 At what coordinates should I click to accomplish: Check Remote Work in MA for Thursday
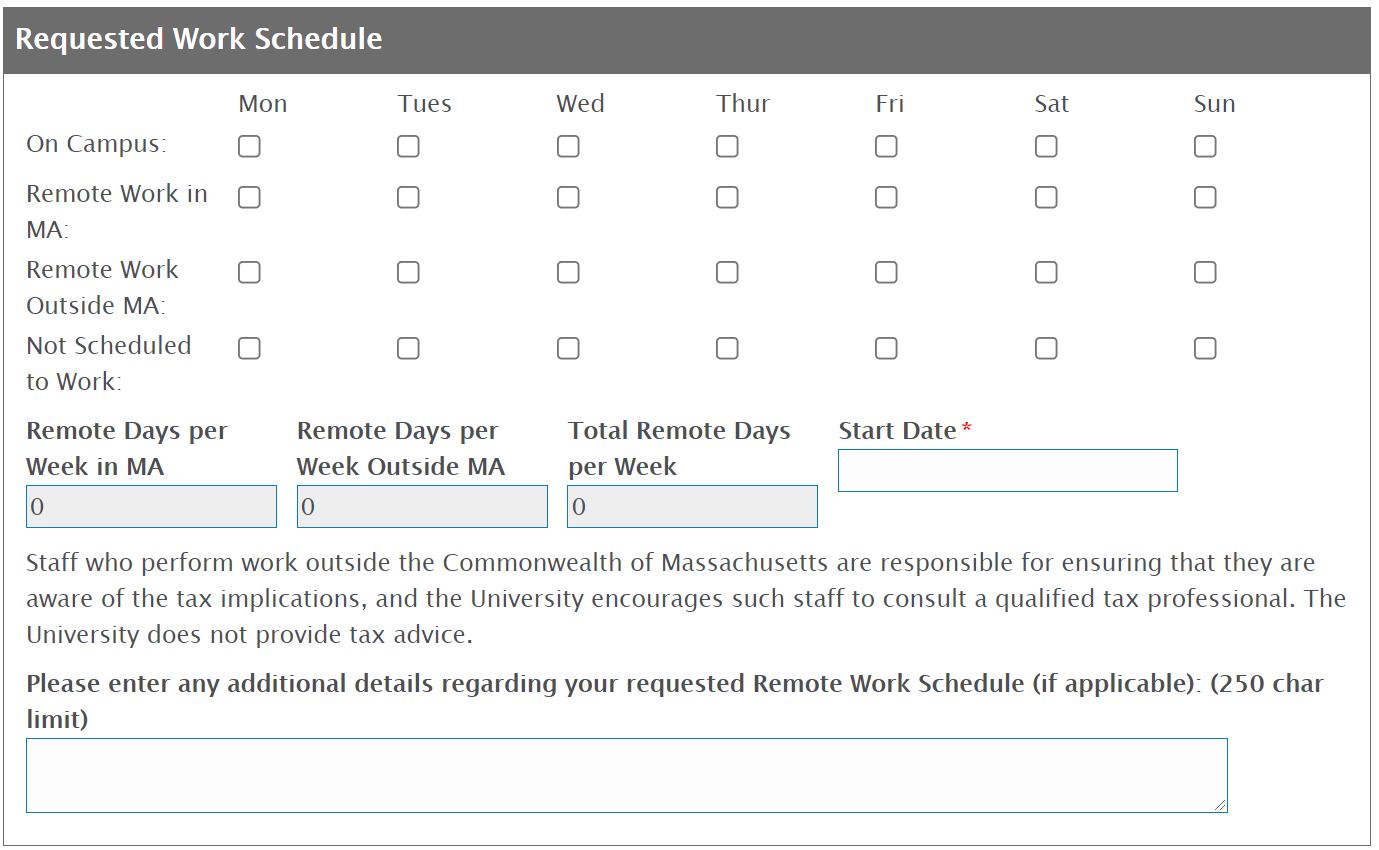pyautogui.click(x=727, y=198)
